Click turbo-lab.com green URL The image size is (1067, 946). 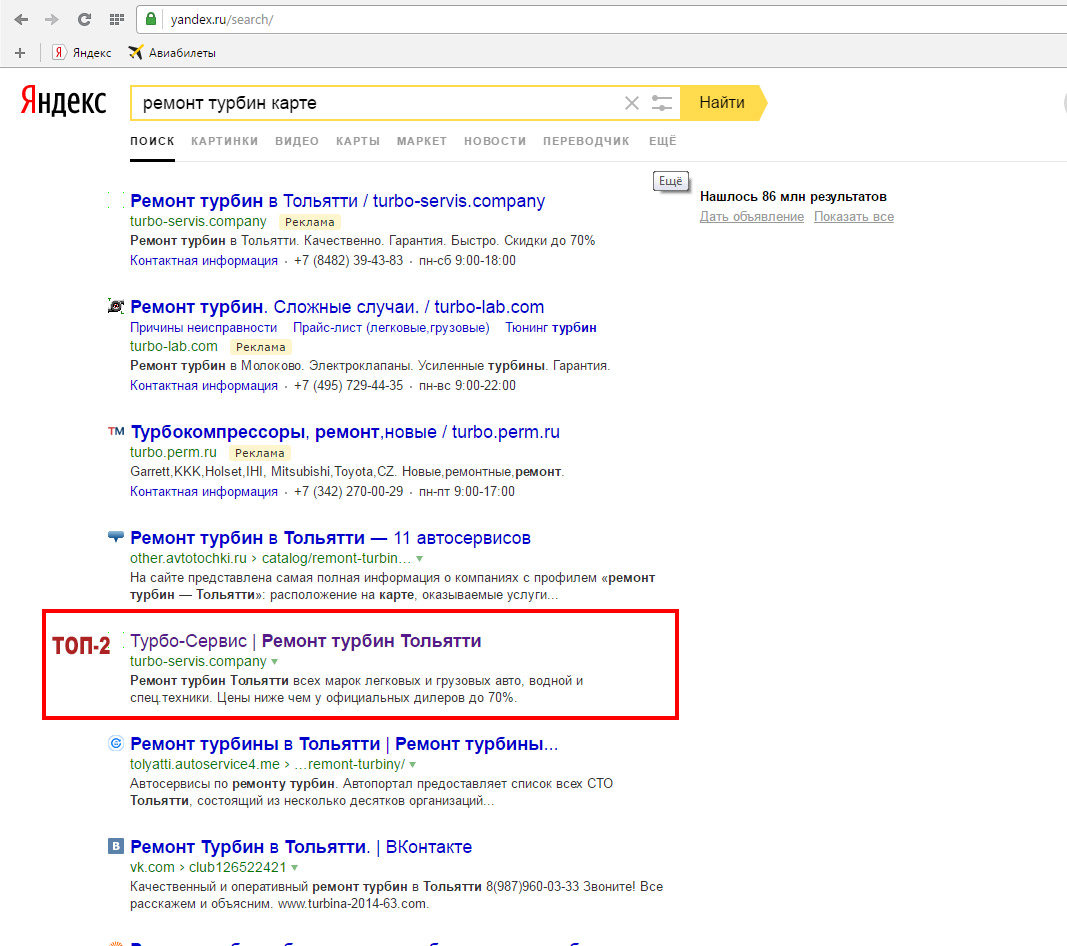click(x=174, y=346)
